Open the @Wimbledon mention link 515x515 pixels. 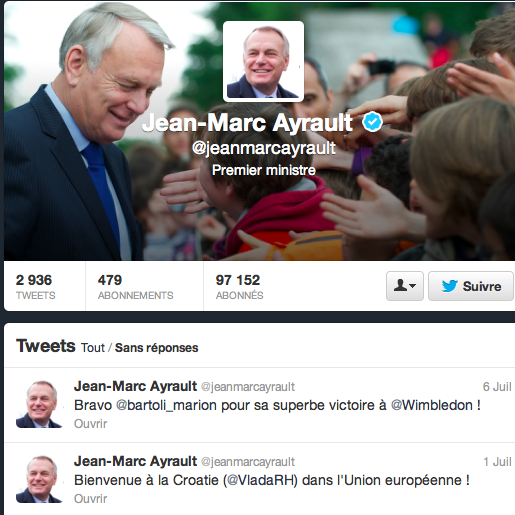[x=432, y=405]
